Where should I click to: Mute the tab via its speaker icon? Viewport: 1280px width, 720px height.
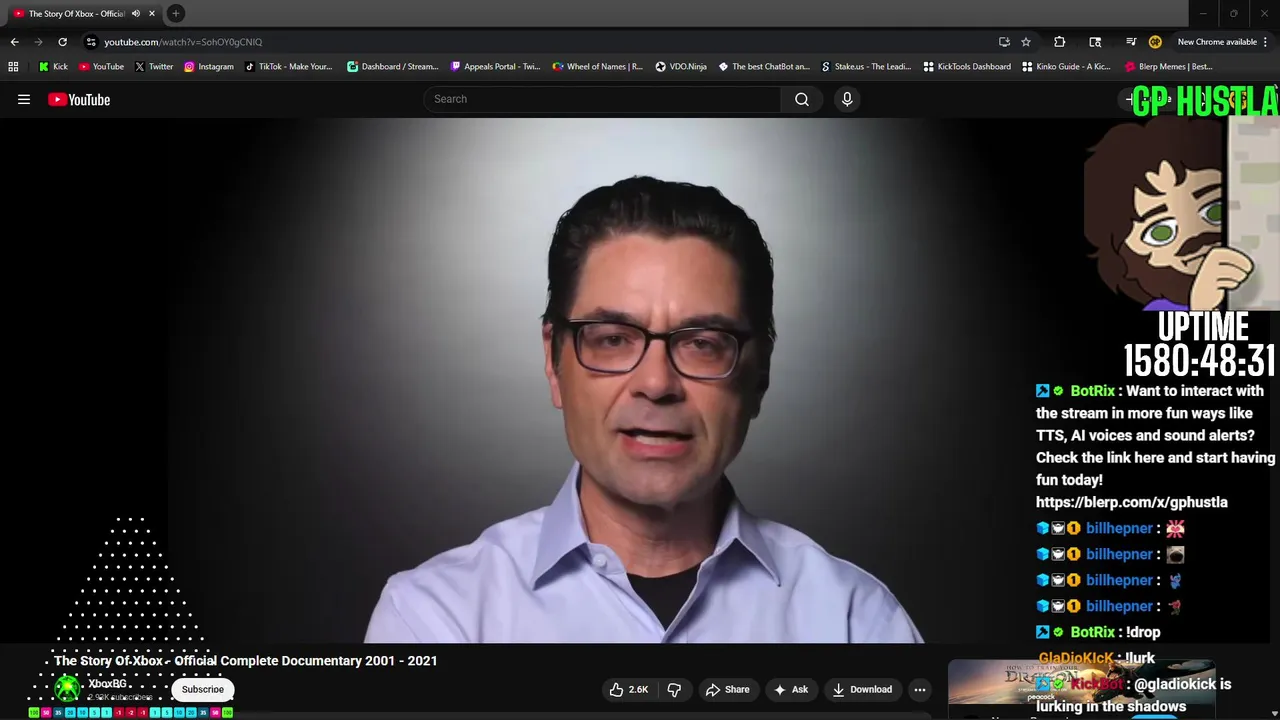click(x=135, y=13)
